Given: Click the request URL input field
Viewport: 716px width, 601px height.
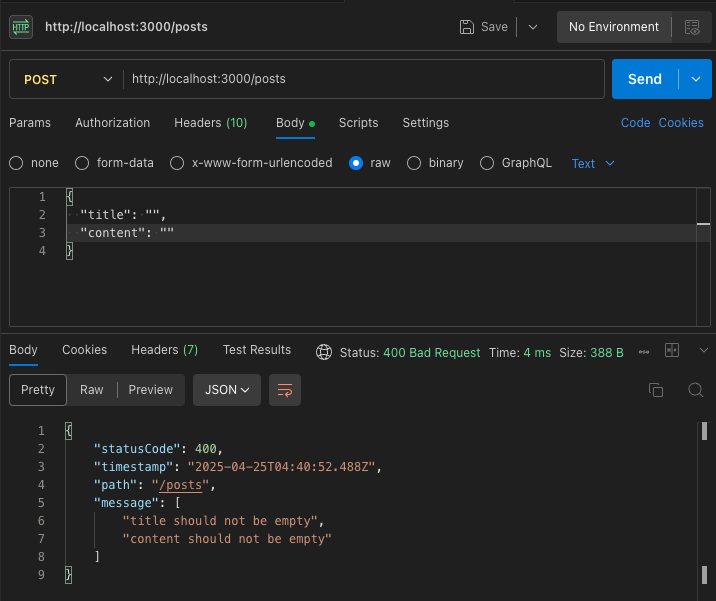Looking at the screenshot, I should coord(363,79).
